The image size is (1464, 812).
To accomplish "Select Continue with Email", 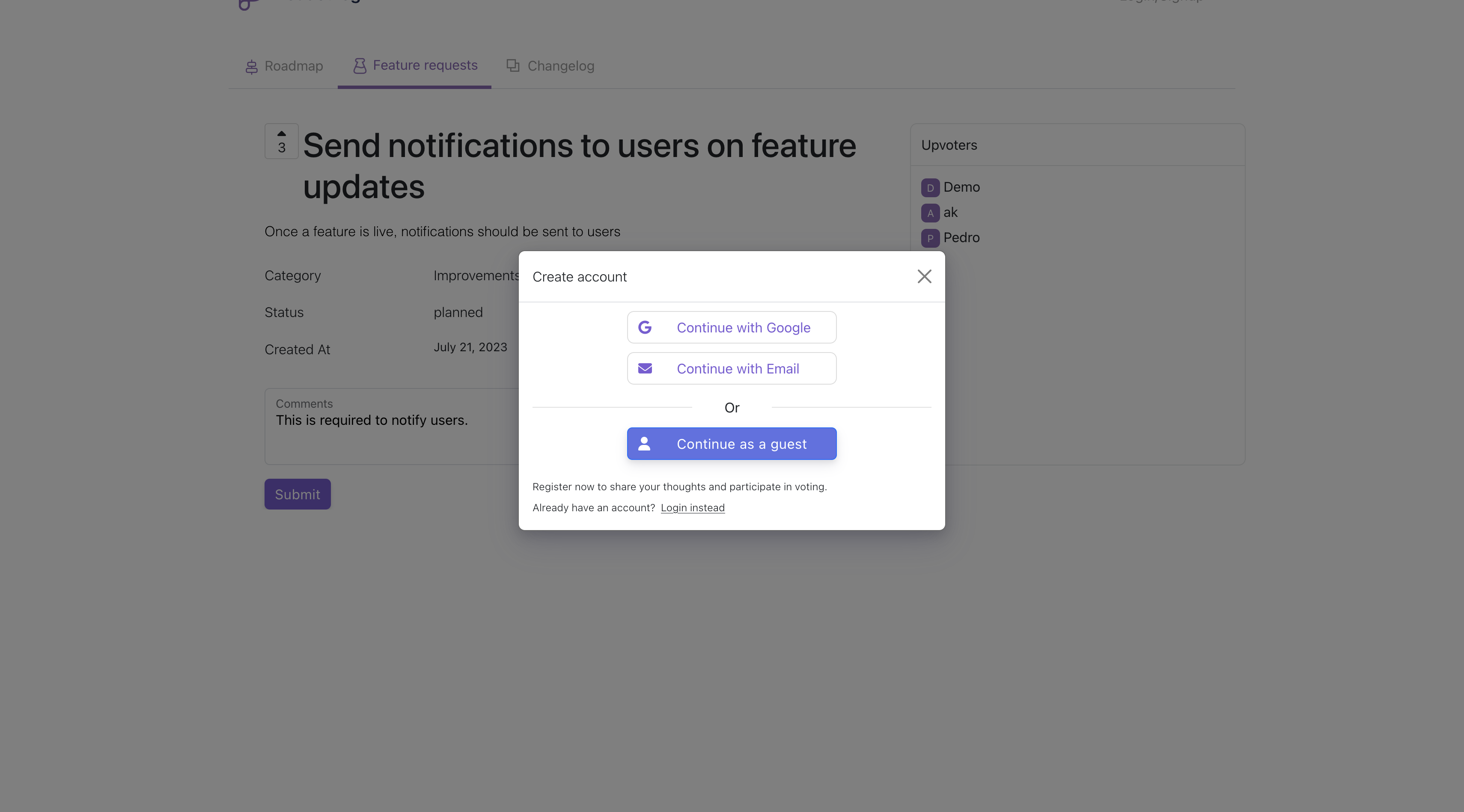I will coord(732,369).
